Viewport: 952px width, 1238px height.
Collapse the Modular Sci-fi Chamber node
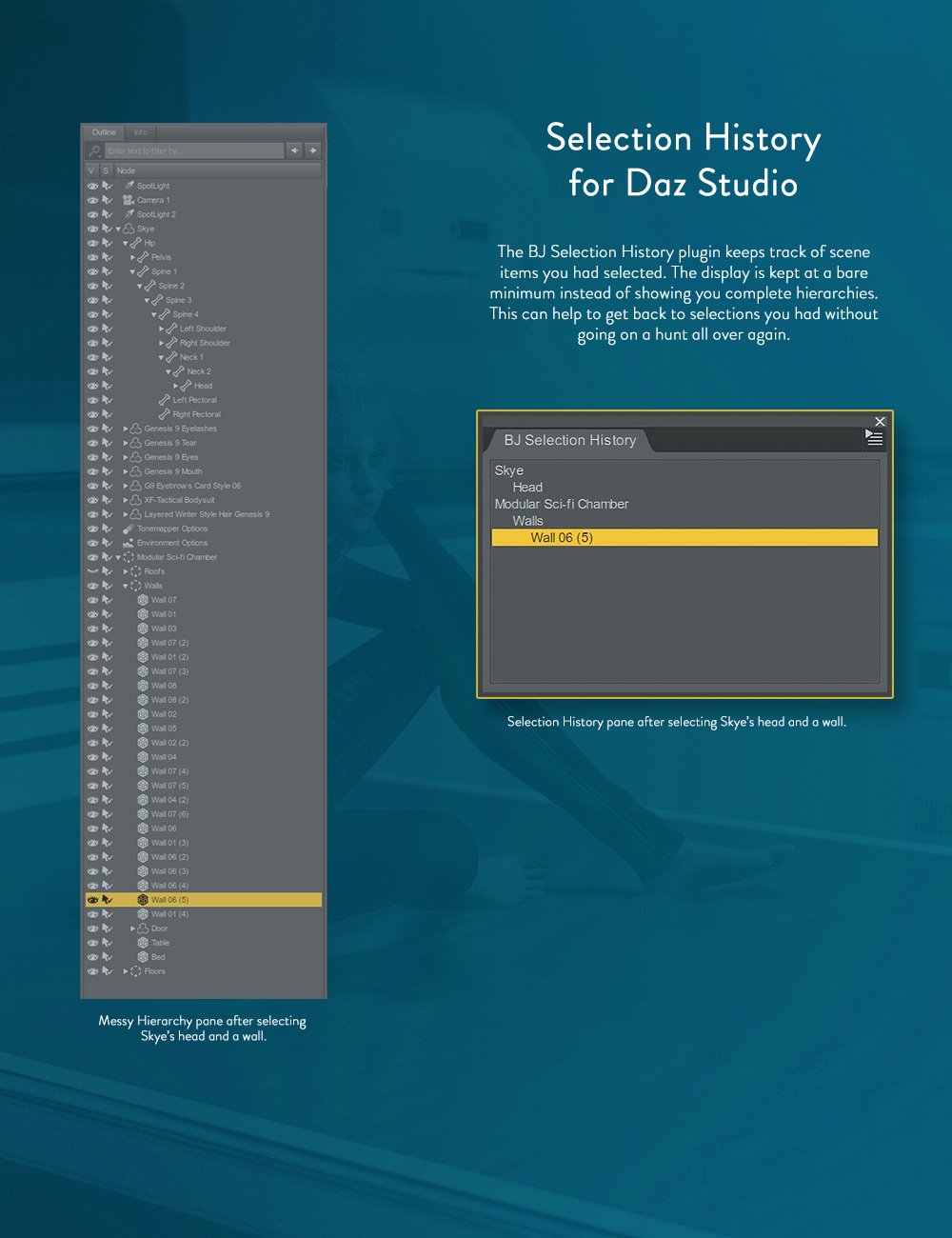coord(117,557)
